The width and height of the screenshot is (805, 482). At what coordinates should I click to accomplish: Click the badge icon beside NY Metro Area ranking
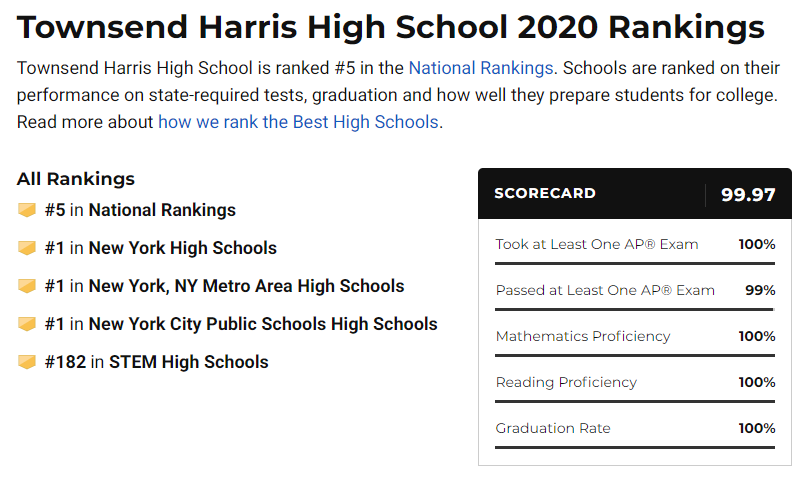[27, 286]
